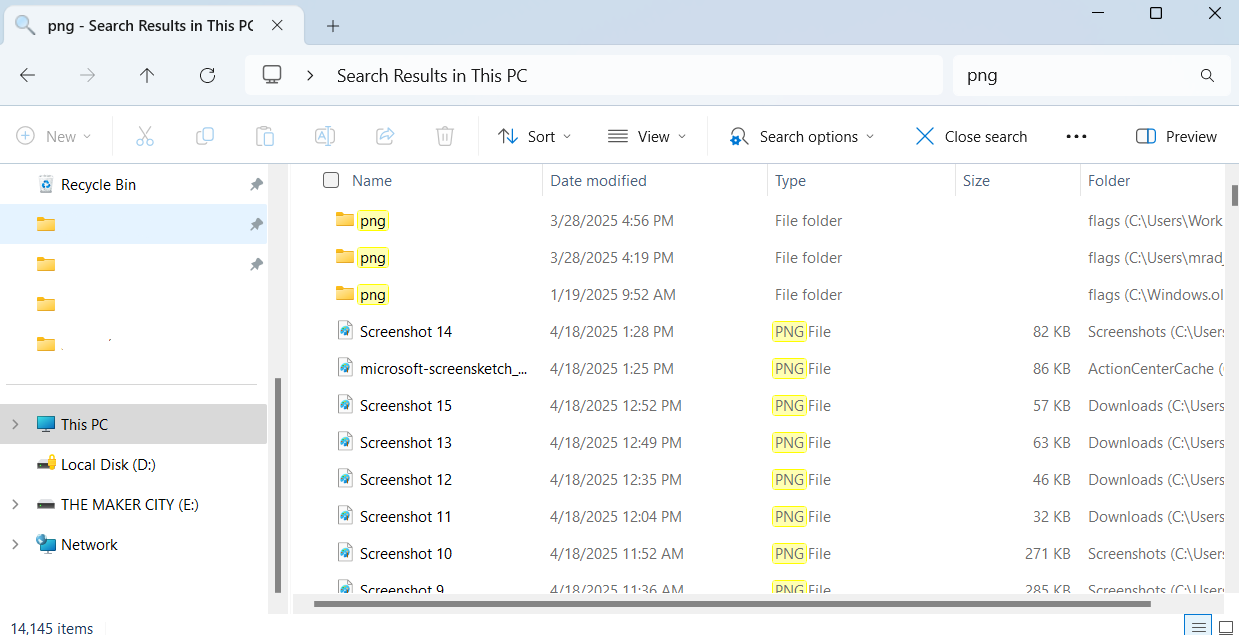Sort by Date modified column header
This screenshot has width=1239, height=635.
point(598,181)
